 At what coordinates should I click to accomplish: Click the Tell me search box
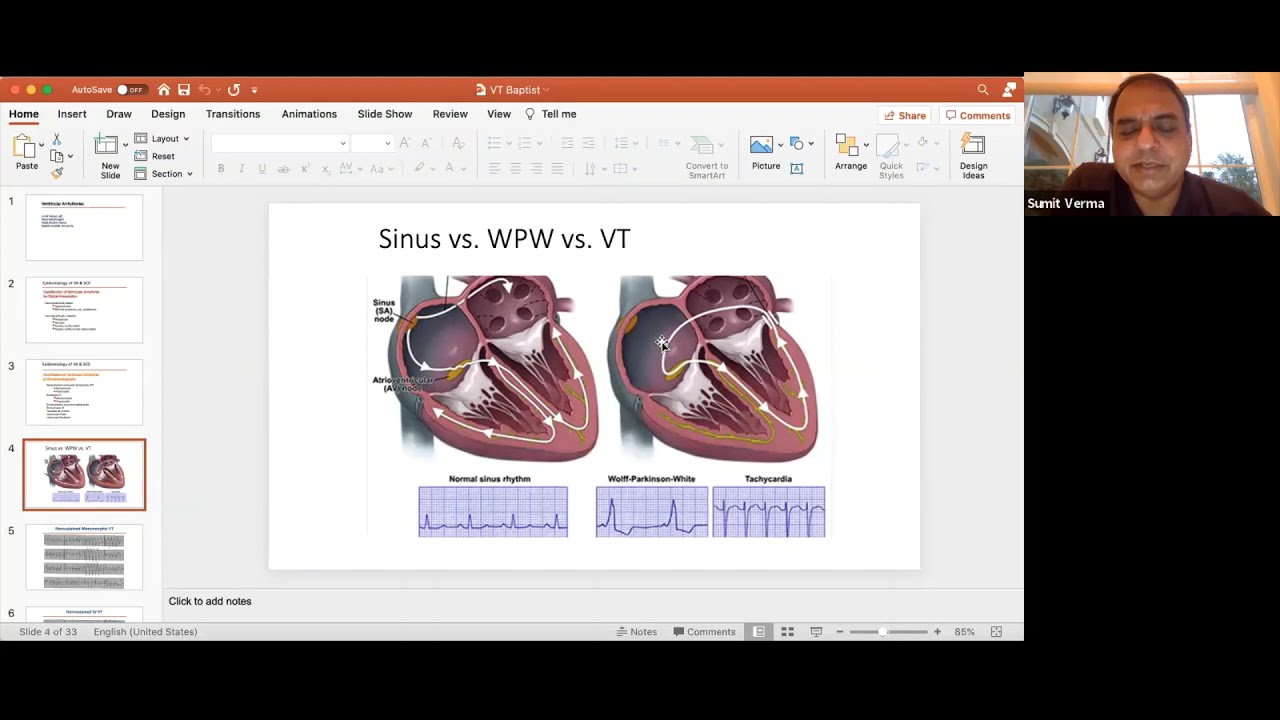[x=551, y=114]
